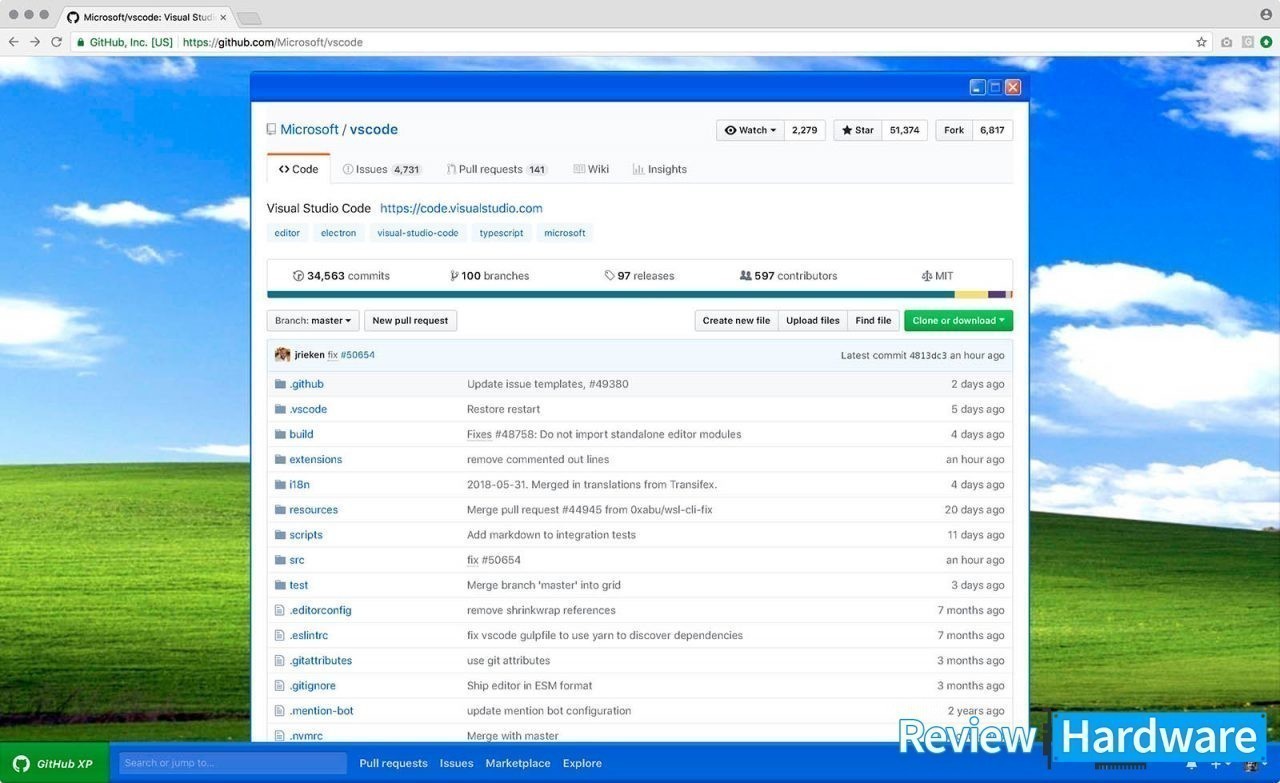Open the Wiki tab
The height and width of the screenshot is (783, 1280).
591,169
